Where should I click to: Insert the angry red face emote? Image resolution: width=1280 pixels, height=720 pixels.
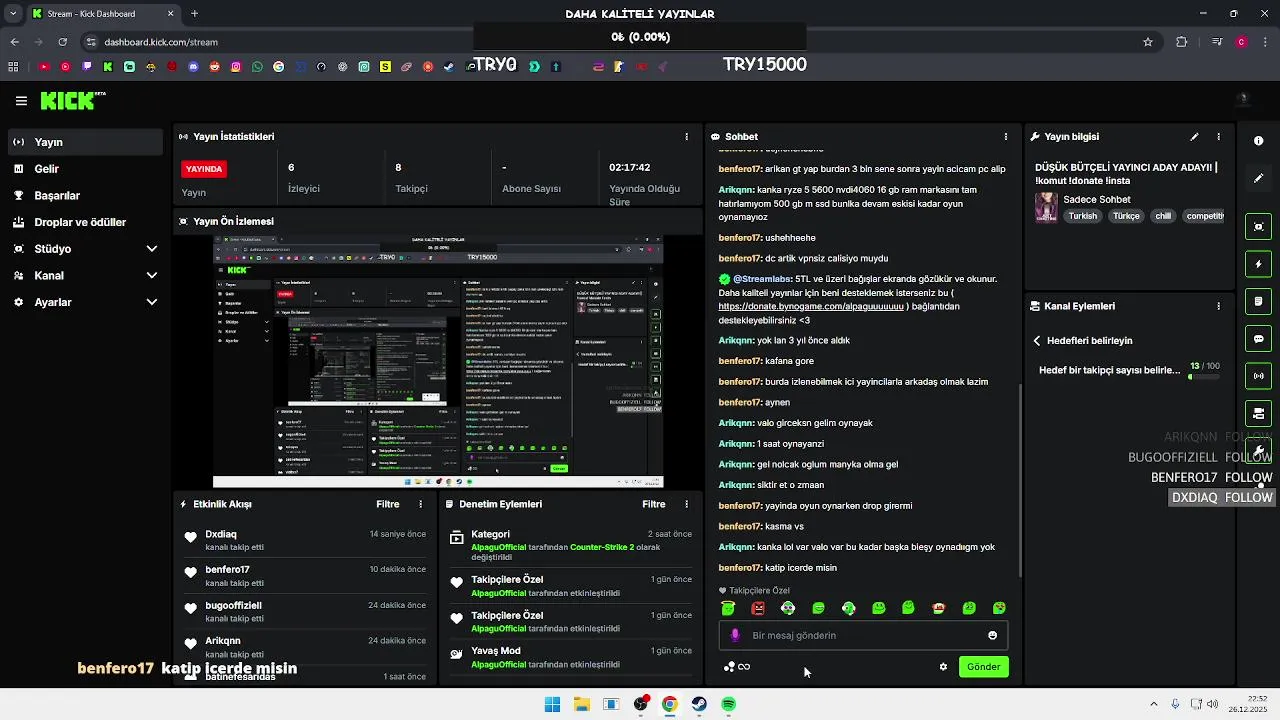[758, 608]
